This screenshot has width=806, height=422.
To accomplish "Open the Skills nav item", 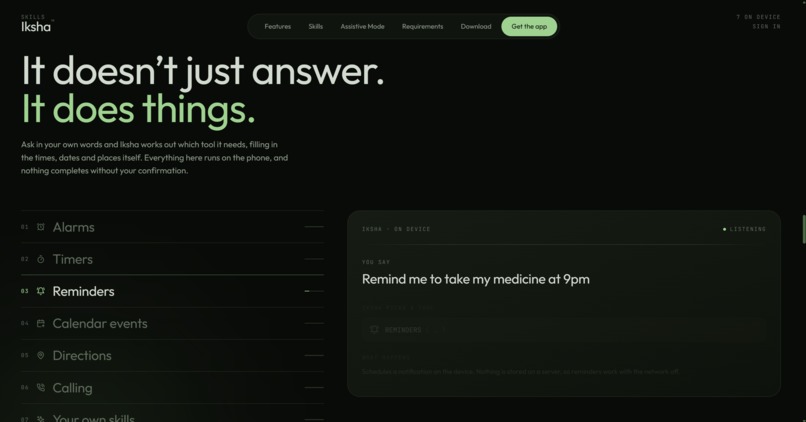I will click(x=316, y=27).
